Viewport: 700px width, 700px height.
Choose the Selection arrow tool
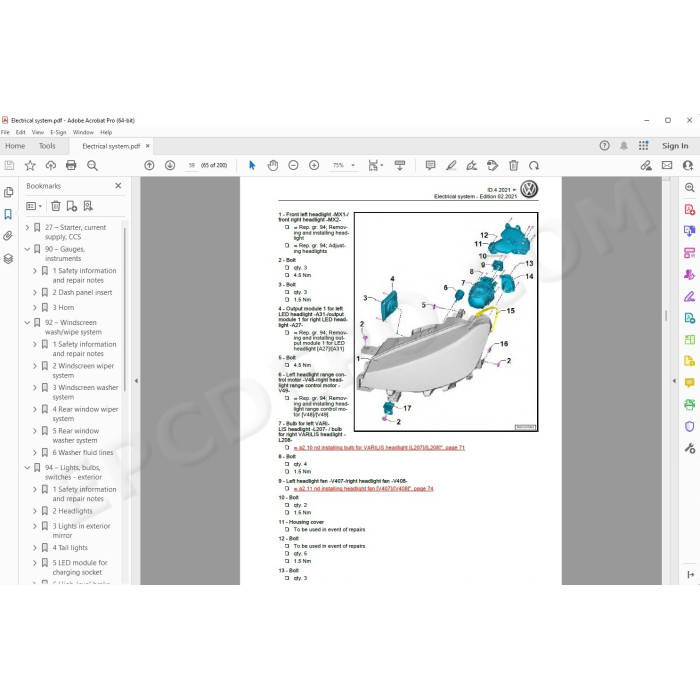(x=252, y=166)
